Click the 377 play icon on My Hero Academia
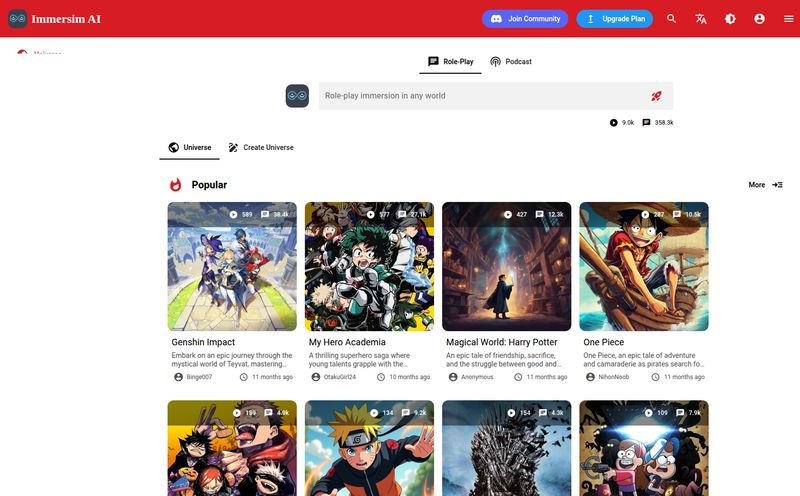800x496 pixels. (x=370, y=214)
